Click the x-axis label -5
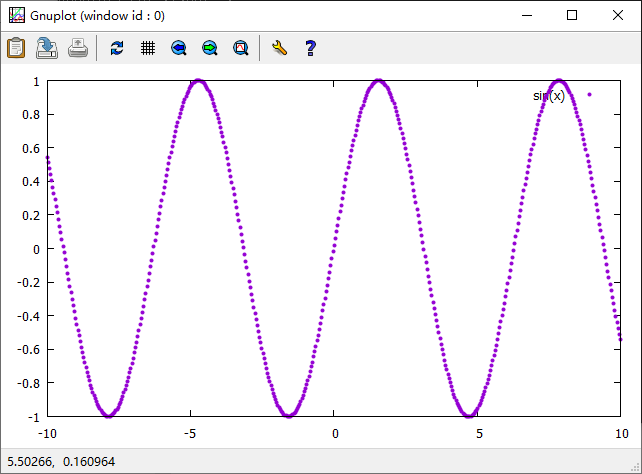 (x=190, y=433)
